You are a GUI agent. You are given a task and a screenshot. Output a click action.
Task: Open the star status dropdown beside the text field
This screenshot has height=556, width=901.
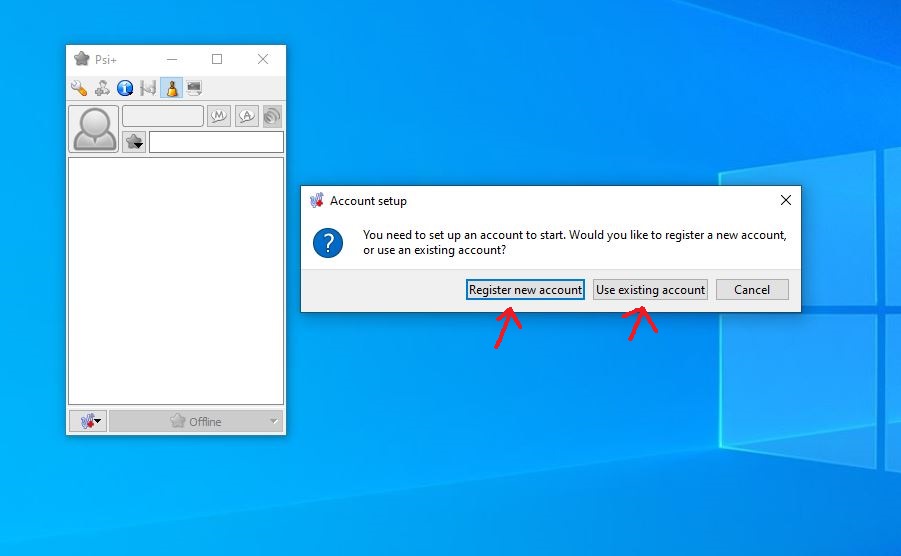coord(134,142)
